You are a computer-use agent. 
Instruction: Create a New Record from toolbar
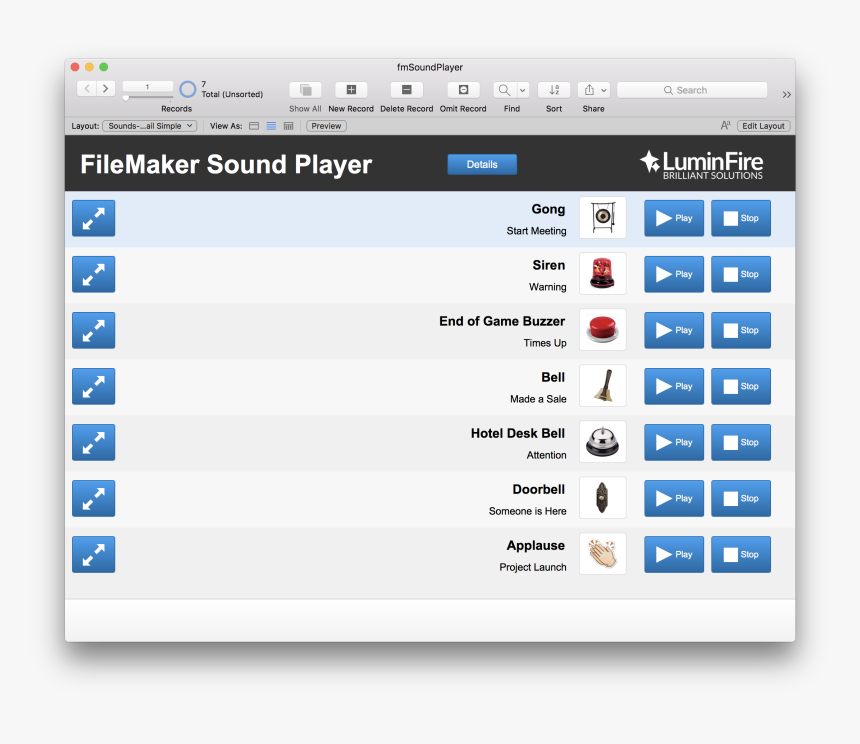351,89
